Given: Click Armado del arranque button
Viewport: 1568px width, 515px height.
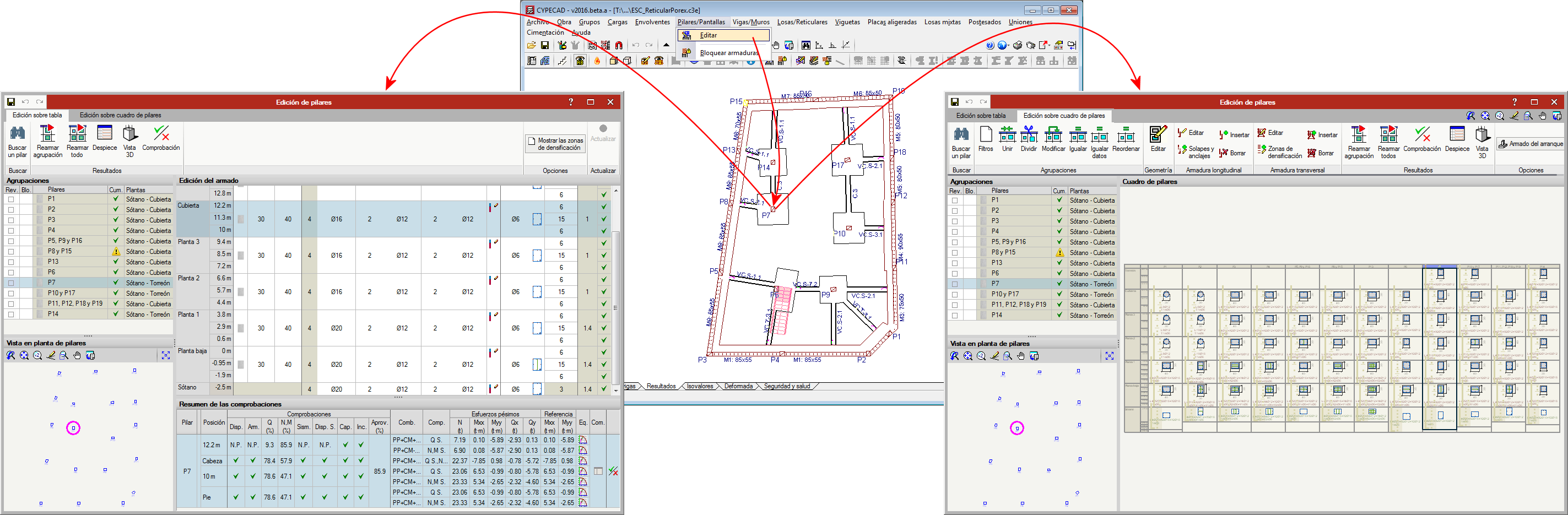Looking at the screenshot, I should click(x=1531, y=144).
